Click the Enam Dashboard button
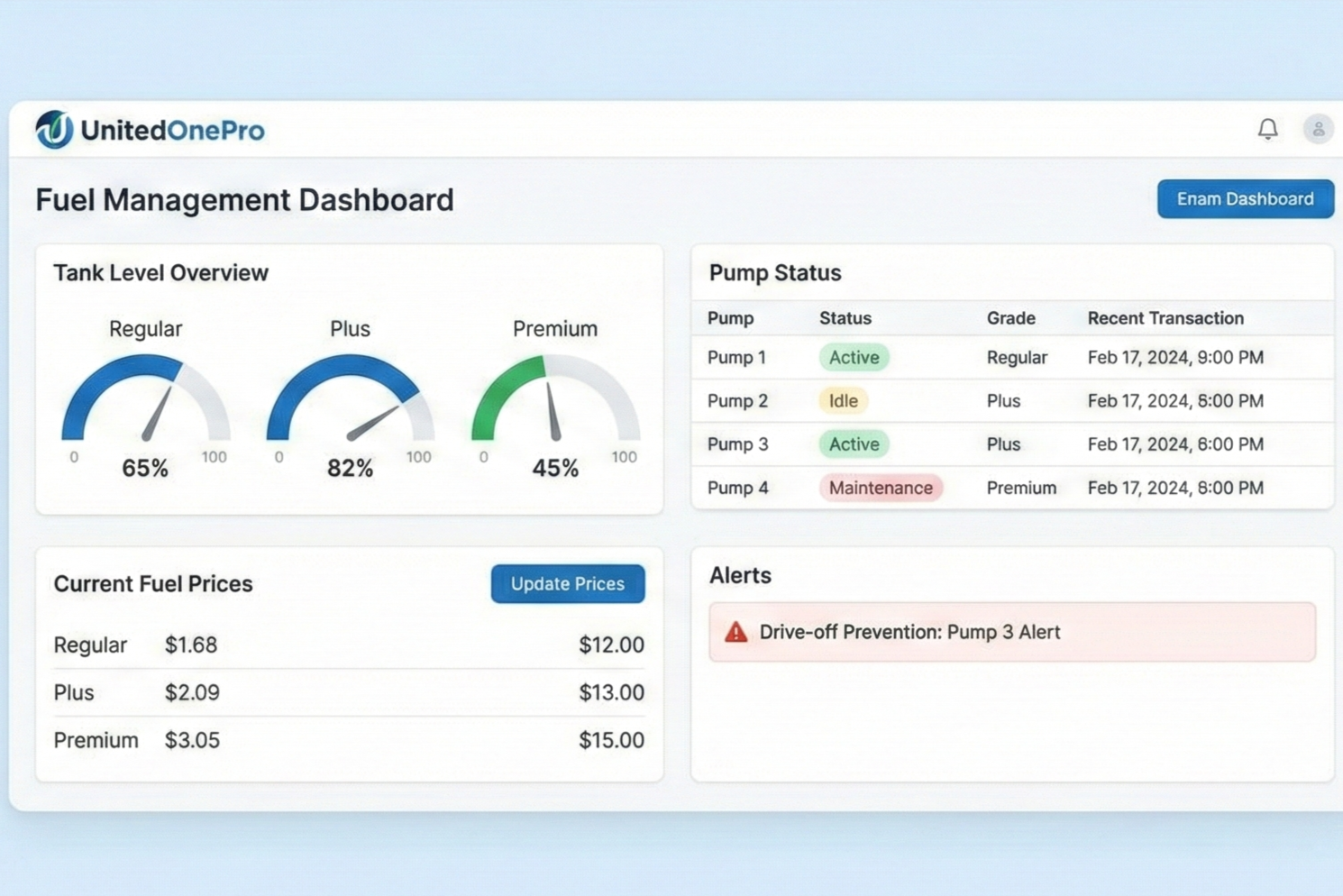This screenshot has height=896, width=1343. [x=1245, y=199]
